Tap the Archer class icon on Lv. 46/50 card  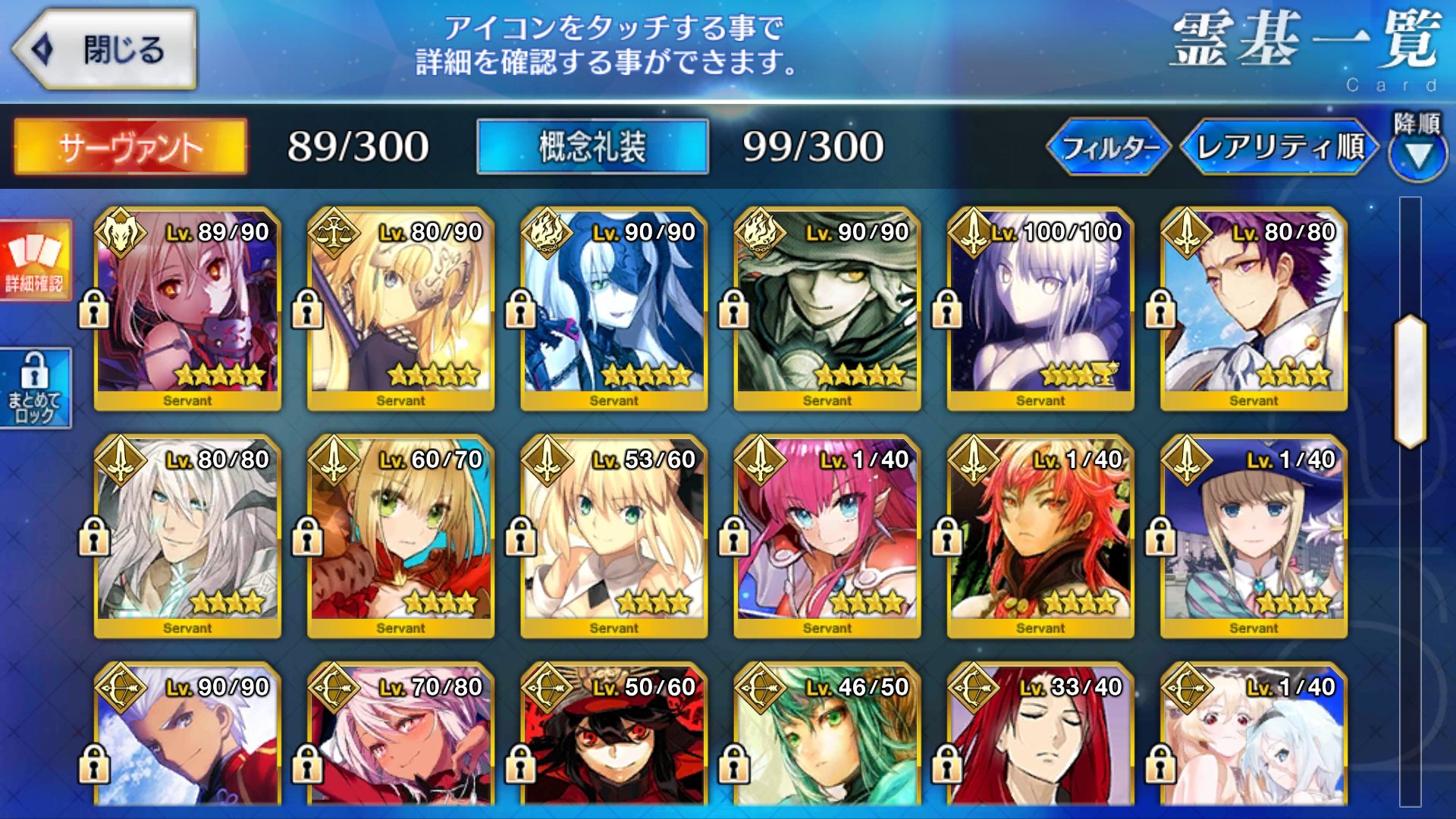coord(761,688)
